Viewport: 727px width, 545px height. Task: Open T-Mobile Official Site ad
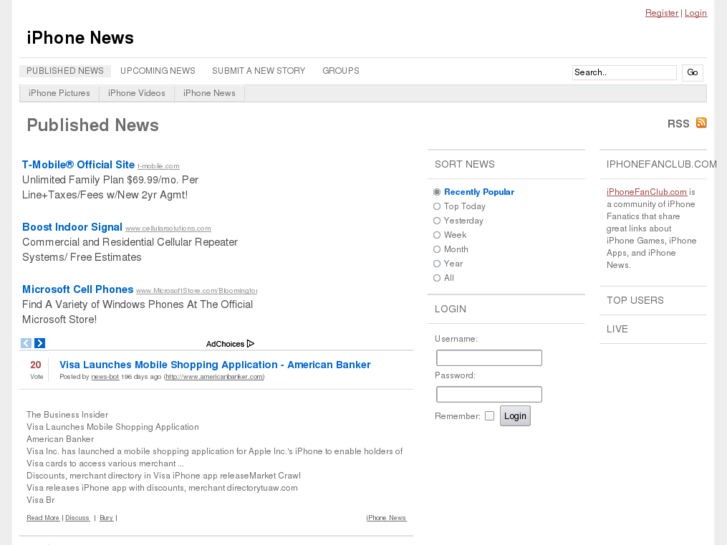(78, 165)
